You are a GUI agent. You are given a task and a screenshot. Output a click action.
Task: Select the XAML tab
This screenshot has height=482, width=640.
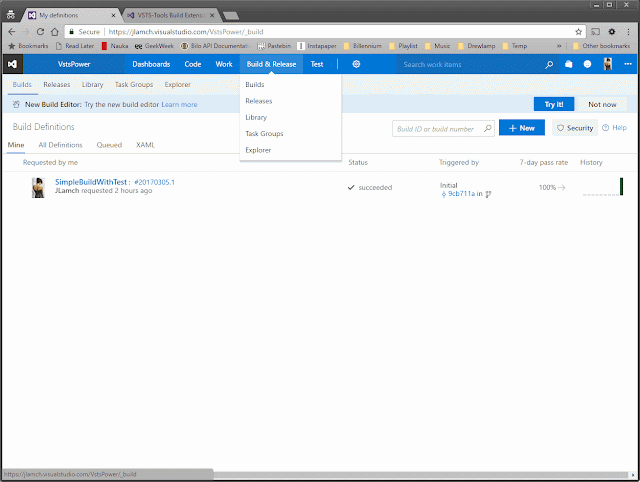tap(145, 145)
